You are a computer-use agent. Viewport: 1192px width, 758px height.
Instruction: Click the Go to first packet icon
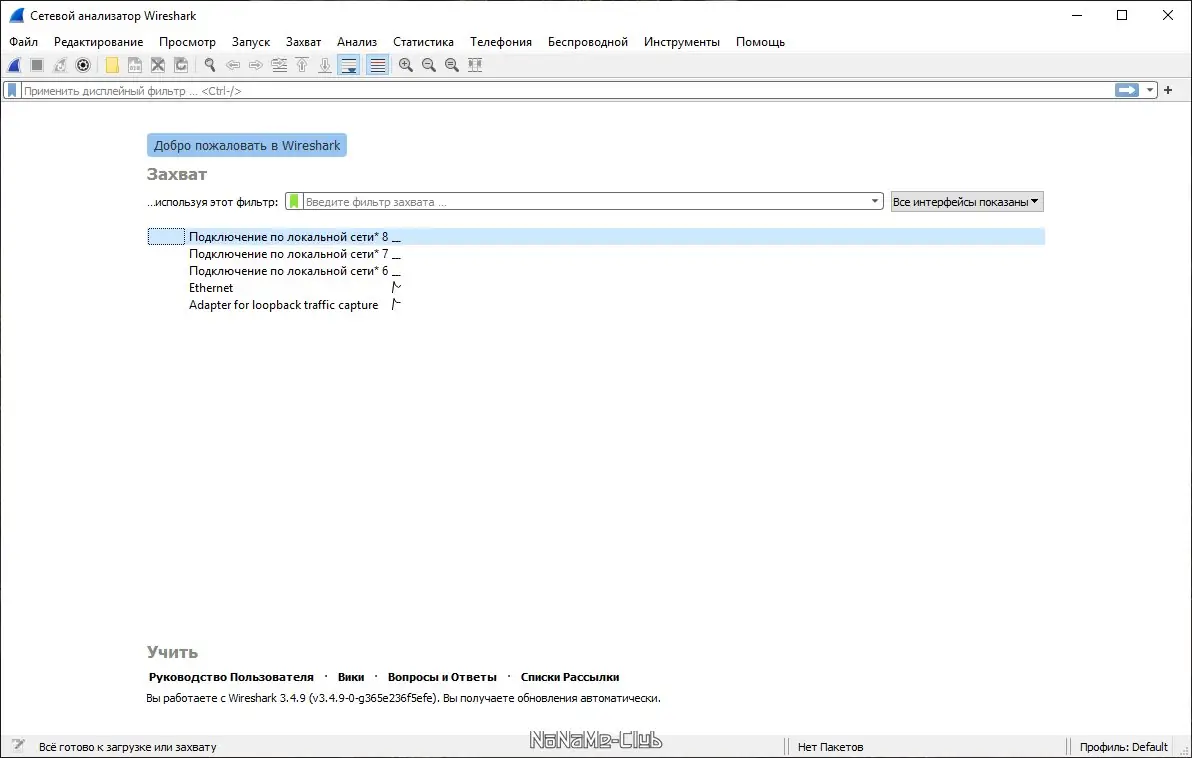click(302, 65)
